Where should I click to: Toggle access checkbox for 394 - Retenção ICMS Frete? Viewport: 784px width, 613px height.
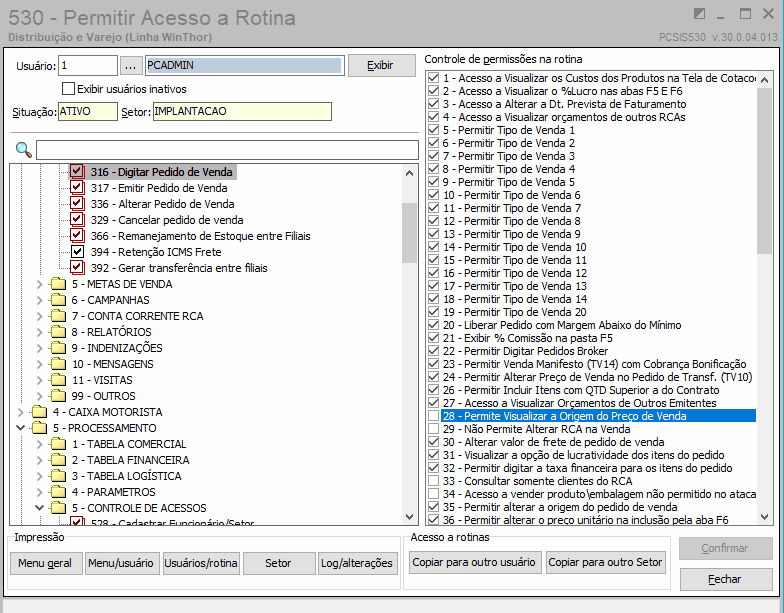[77, 252]
